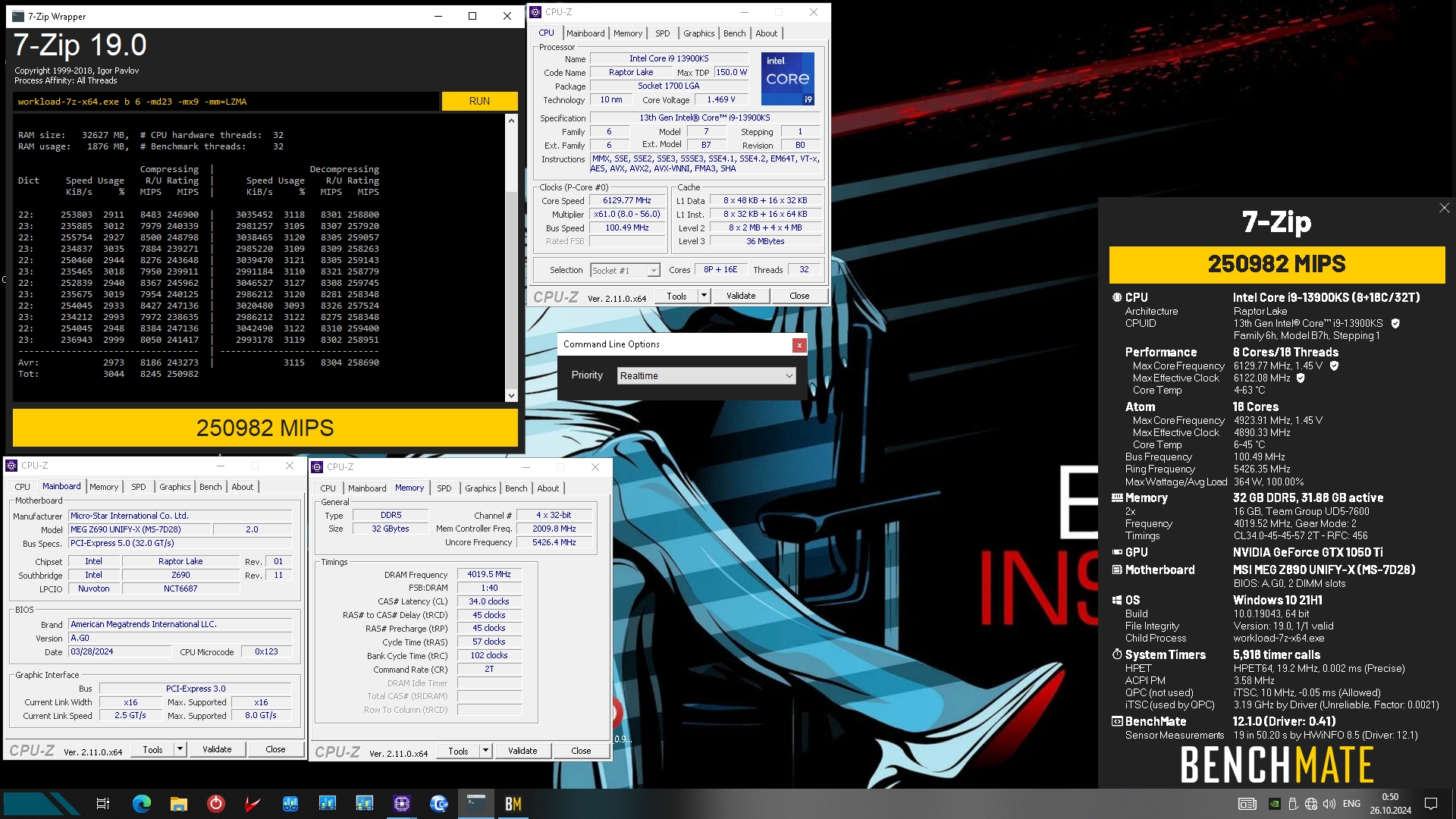This screenshot has width=1456, height=819.
Task: Click Validate in Mainboard CPU-Z window
Action: [217, 749]
